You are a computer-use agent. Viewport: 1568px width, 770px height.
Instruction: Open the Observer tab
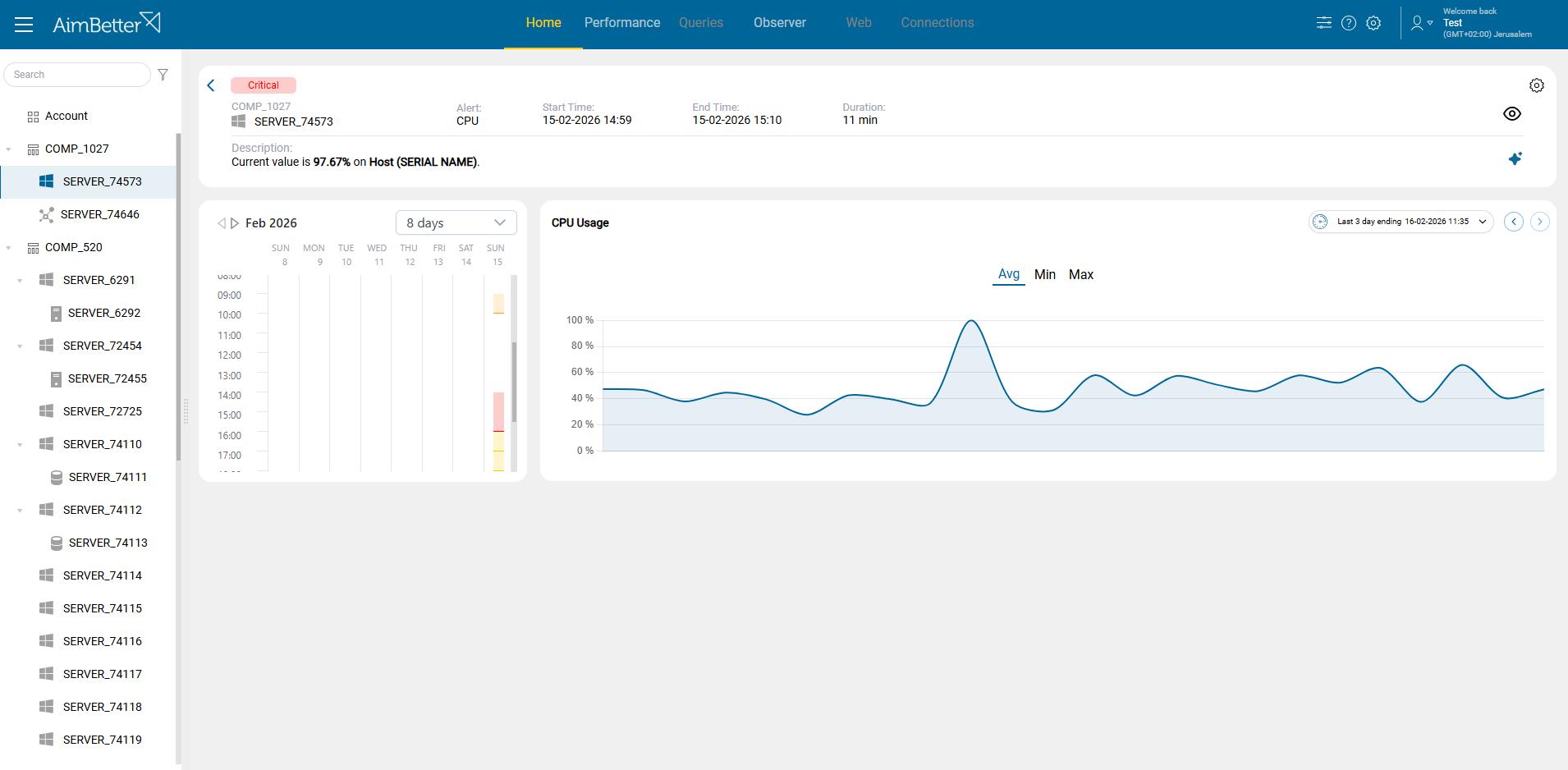point(779,23)
